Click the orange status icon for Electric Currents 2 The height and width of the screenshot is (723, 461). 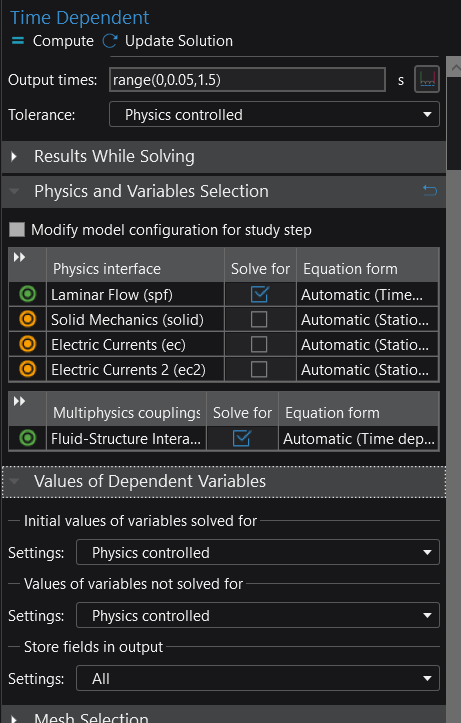(x=28, y=369)
